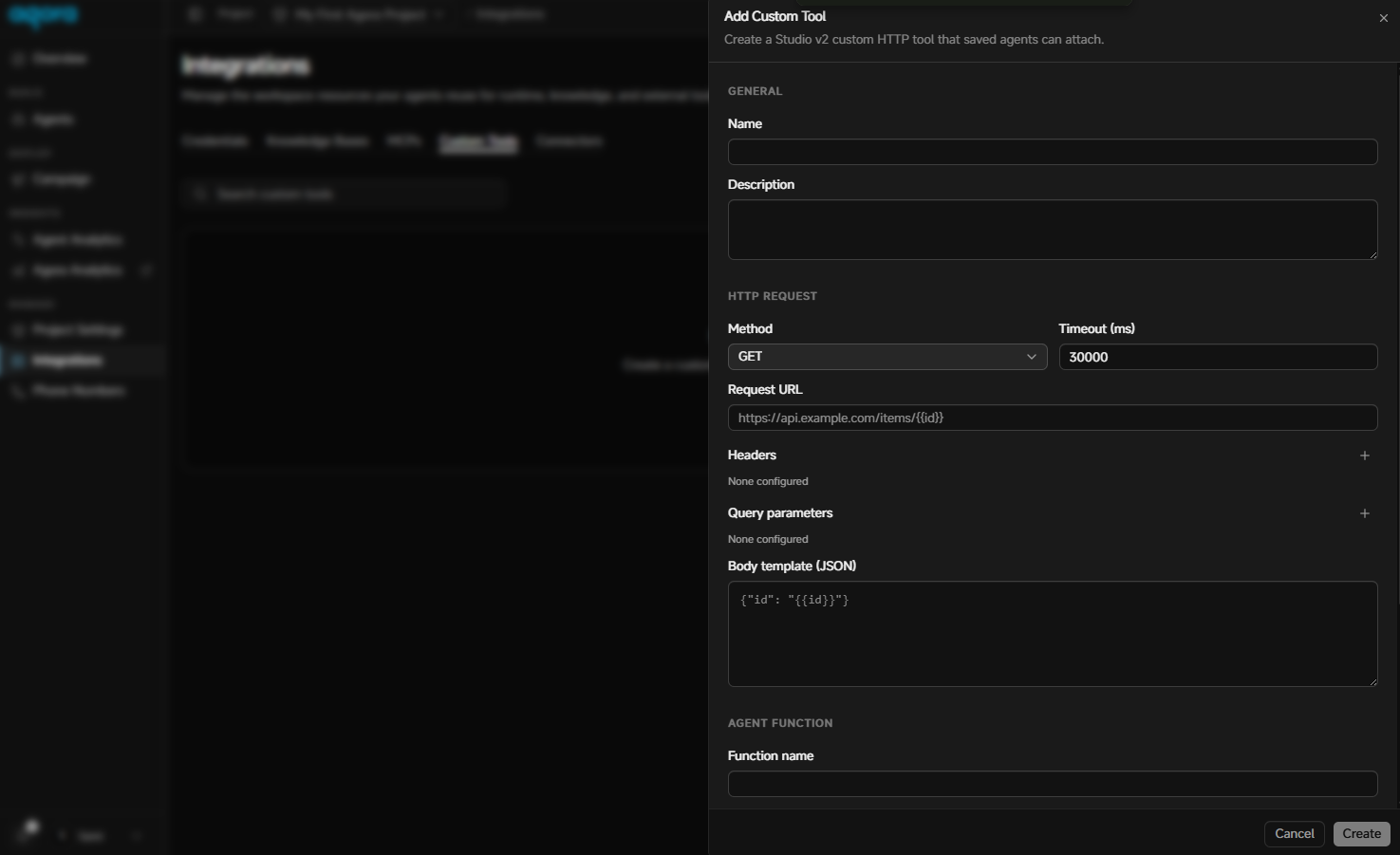Viewport: 1400px width, 855px height.
Task: Click the Agora logo in the sidebar
Action: pyautogui.click(x=44, y=16)
